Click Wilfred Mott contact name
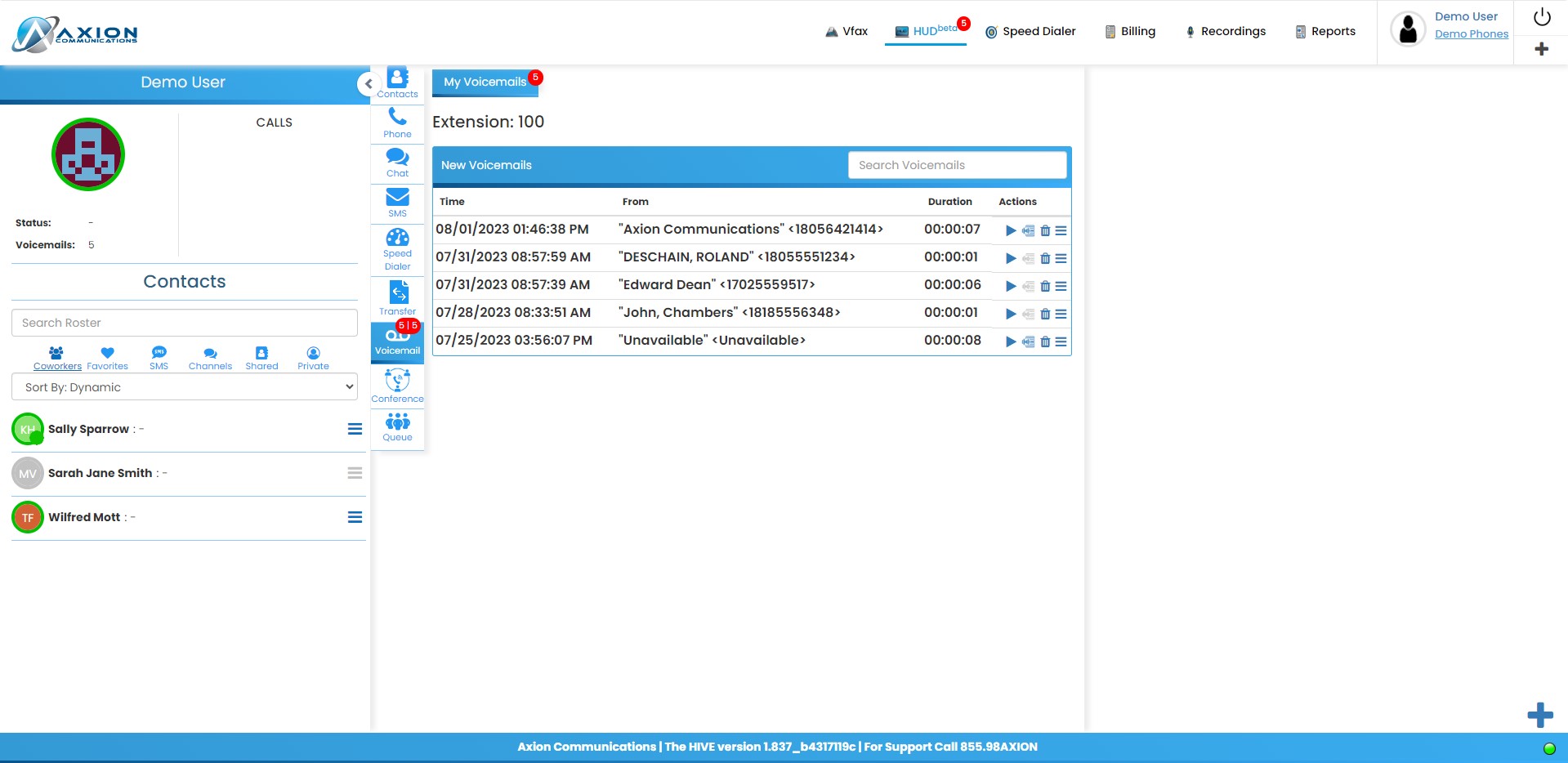This screenshot has width=1568, height=763. pos(84,517)
